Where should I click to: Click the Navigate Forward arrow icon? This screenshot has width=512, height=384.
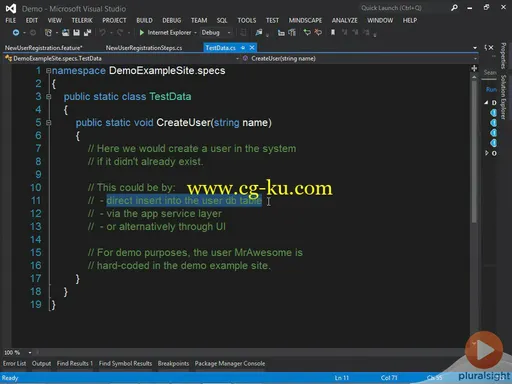pyautogui.click(x=33, y=32)
